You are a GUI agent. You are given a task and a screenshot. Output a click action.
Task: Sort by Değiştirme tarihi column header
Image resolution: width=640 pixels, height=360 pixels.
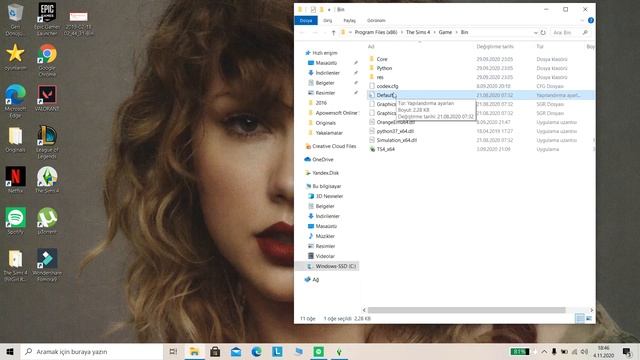pos(495,47)
